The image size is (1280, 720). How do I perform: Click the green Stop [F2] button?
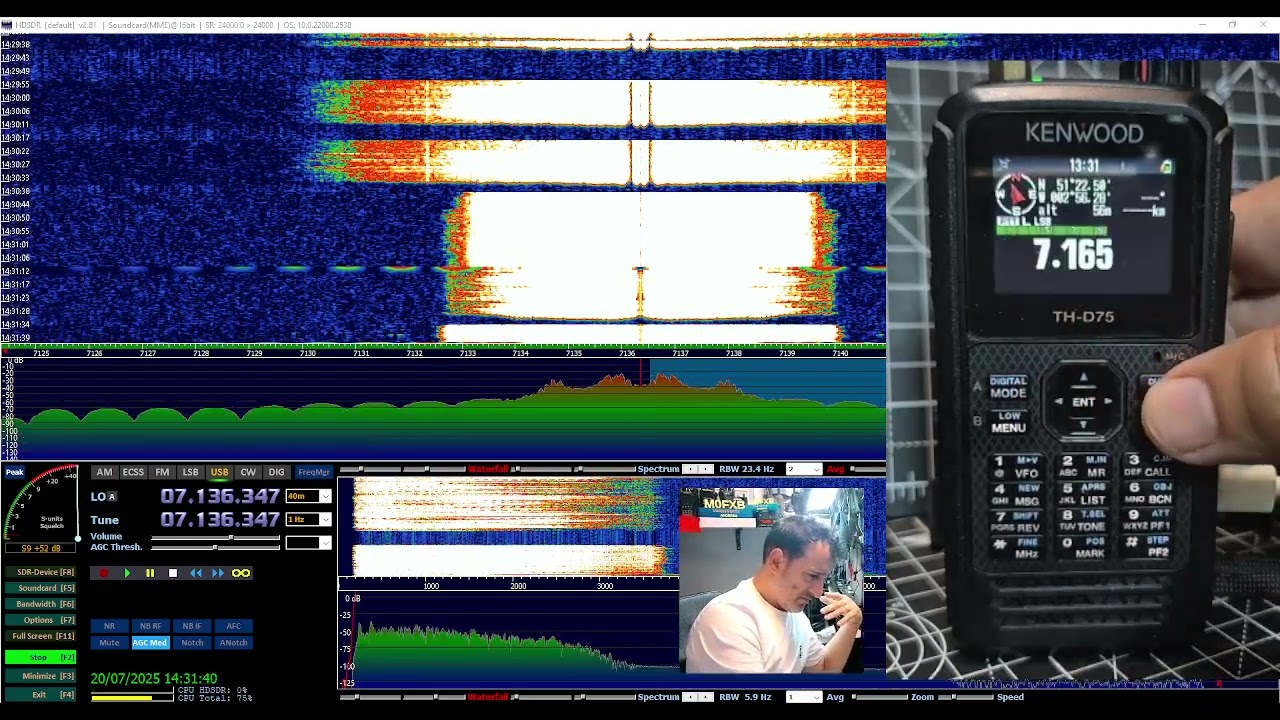click(x=40, y=657)
